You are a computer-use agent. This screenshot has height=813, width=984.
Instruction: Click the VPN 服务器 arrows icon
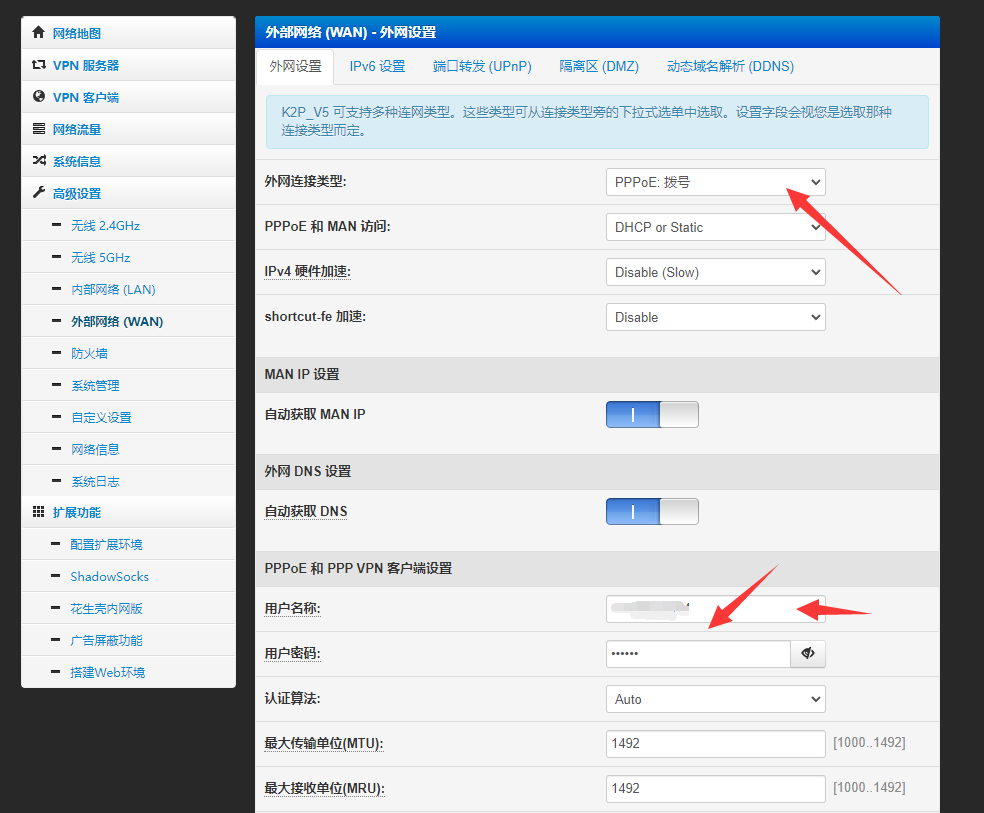(x=39, y=65)
